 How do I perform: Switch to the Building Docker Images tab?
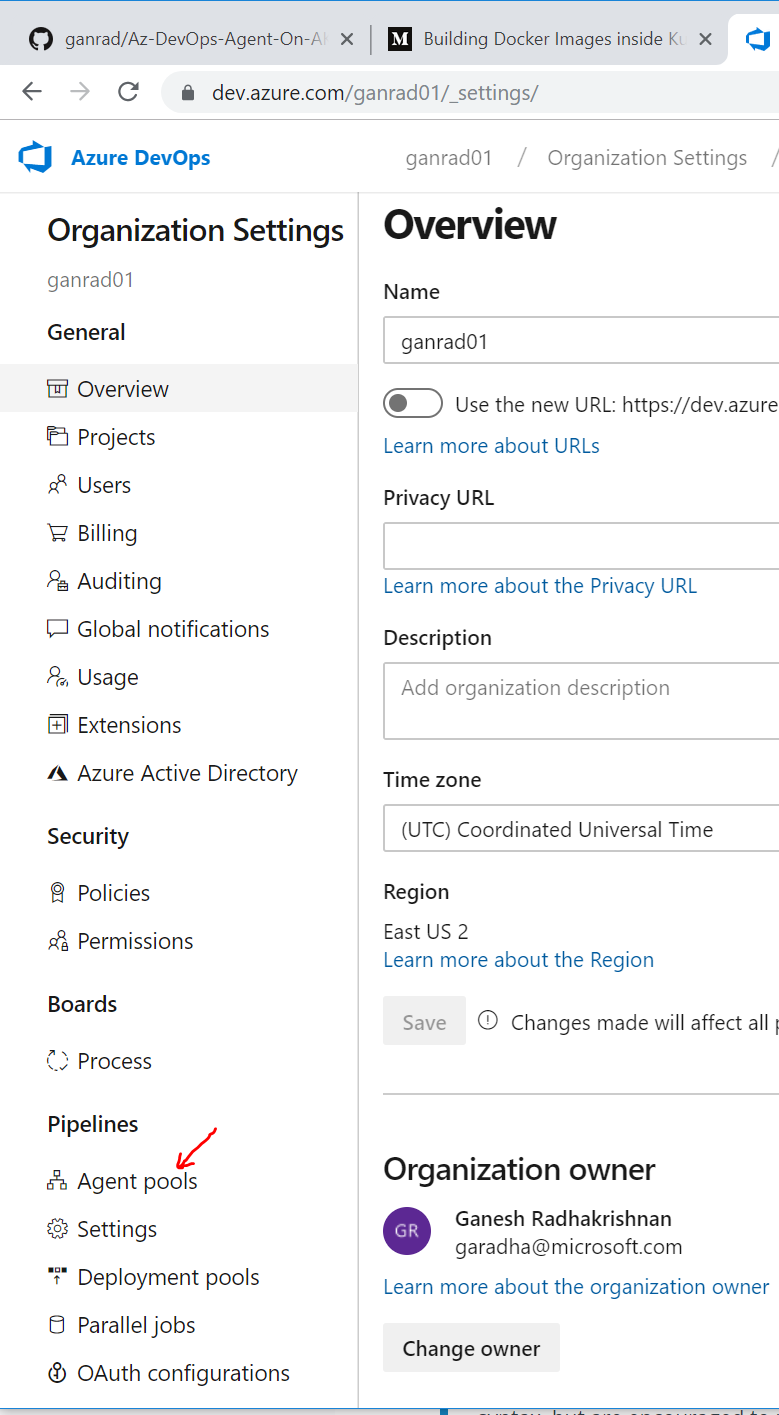click(x=540, y=39)
